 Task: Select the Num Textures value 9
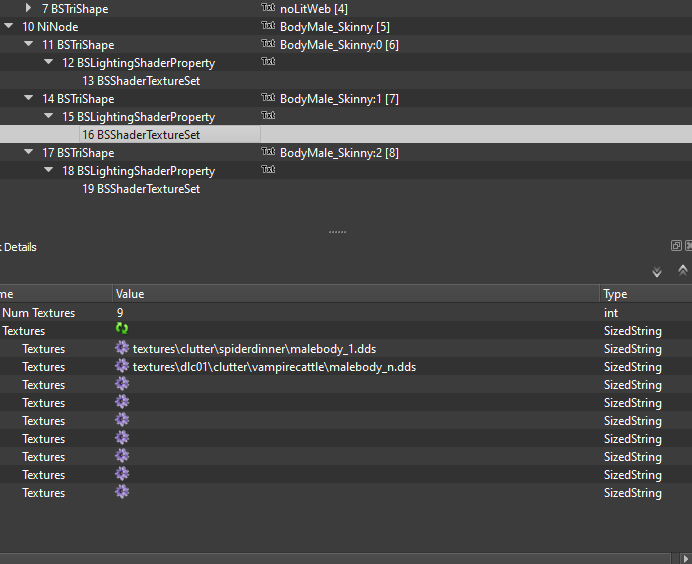pos(120,313)
